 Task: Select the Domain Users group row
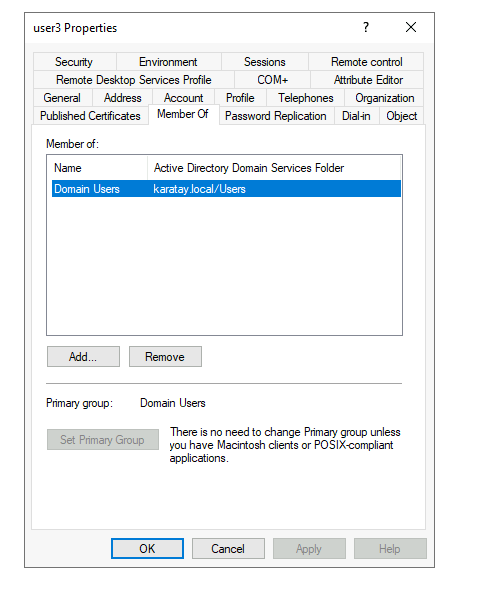(x=226, y=189)
